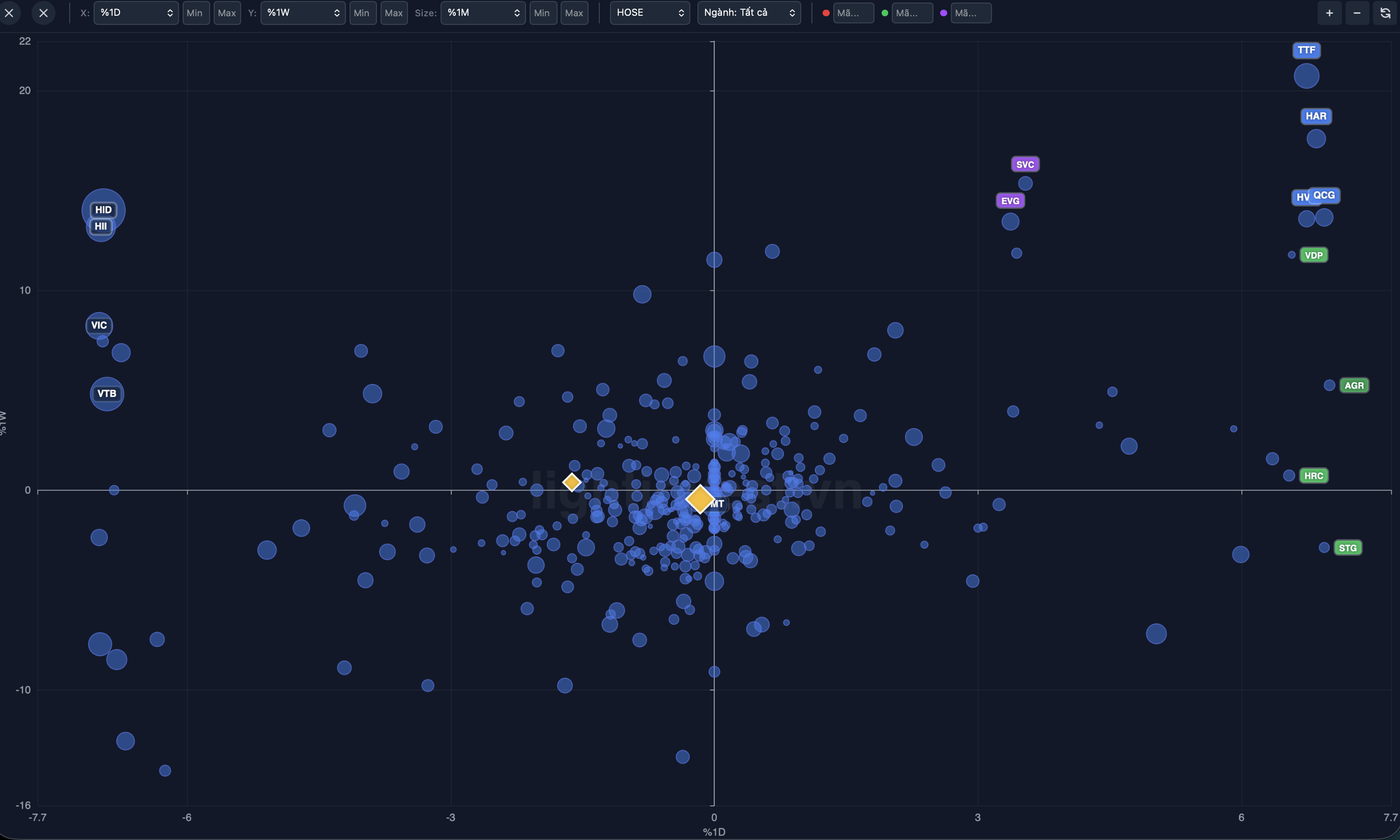Click the stepper chevrons on the %1D selector
Viewport: 1400px width, 840px height.
click(x=170, y=12)
